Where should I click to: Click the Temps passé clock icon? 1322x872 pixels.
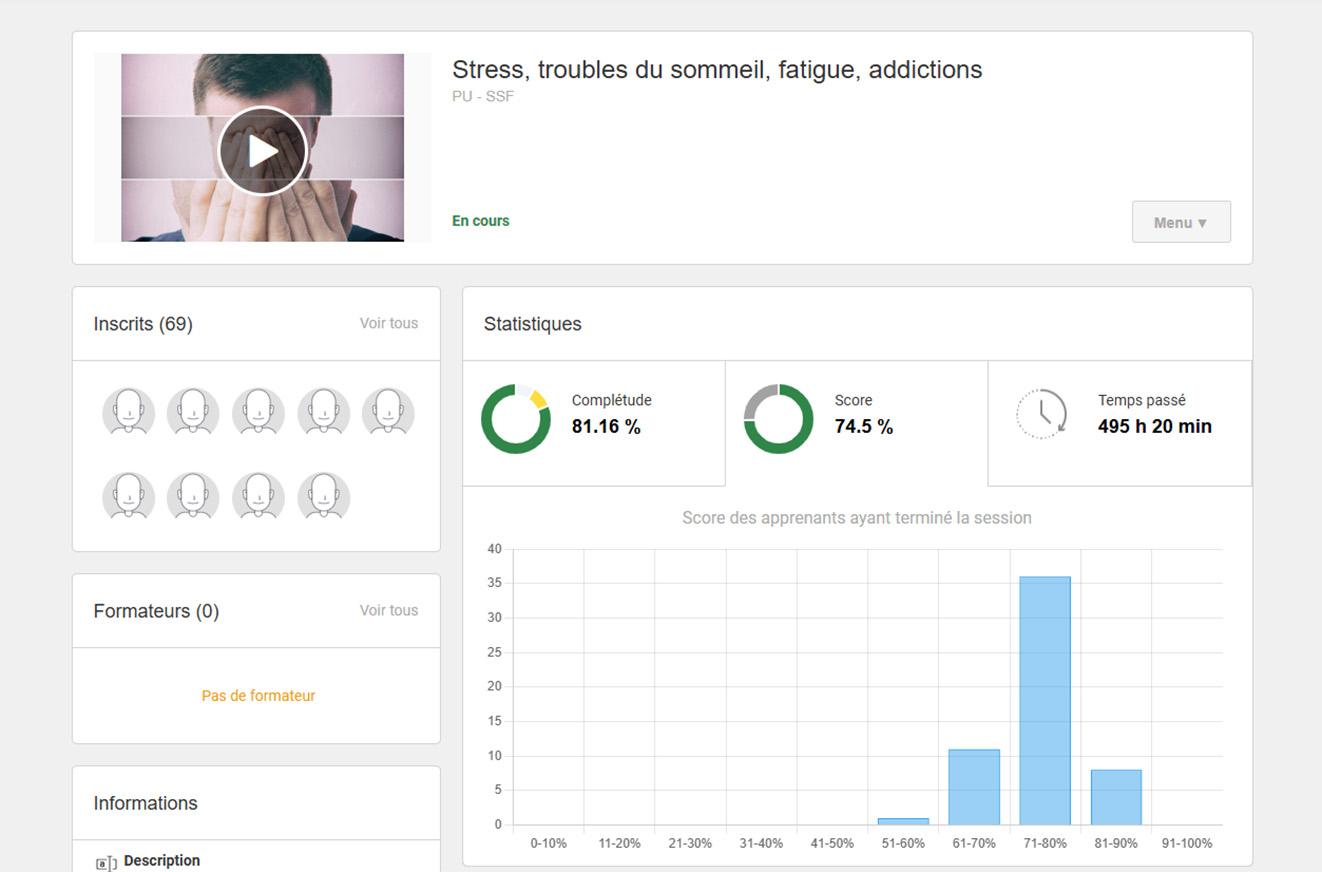(1041, 413)
